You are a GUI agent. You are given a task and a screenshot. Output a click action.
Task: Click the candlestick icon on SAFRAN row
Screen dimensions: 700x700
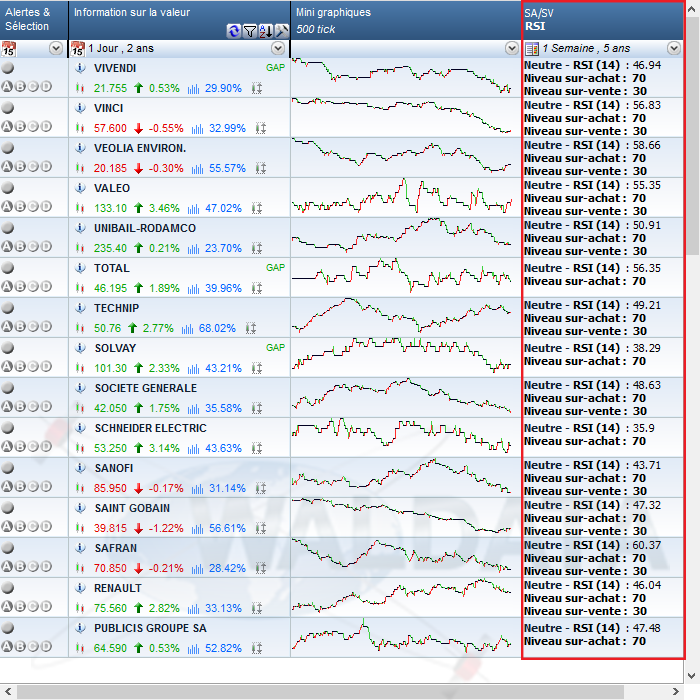80,568
